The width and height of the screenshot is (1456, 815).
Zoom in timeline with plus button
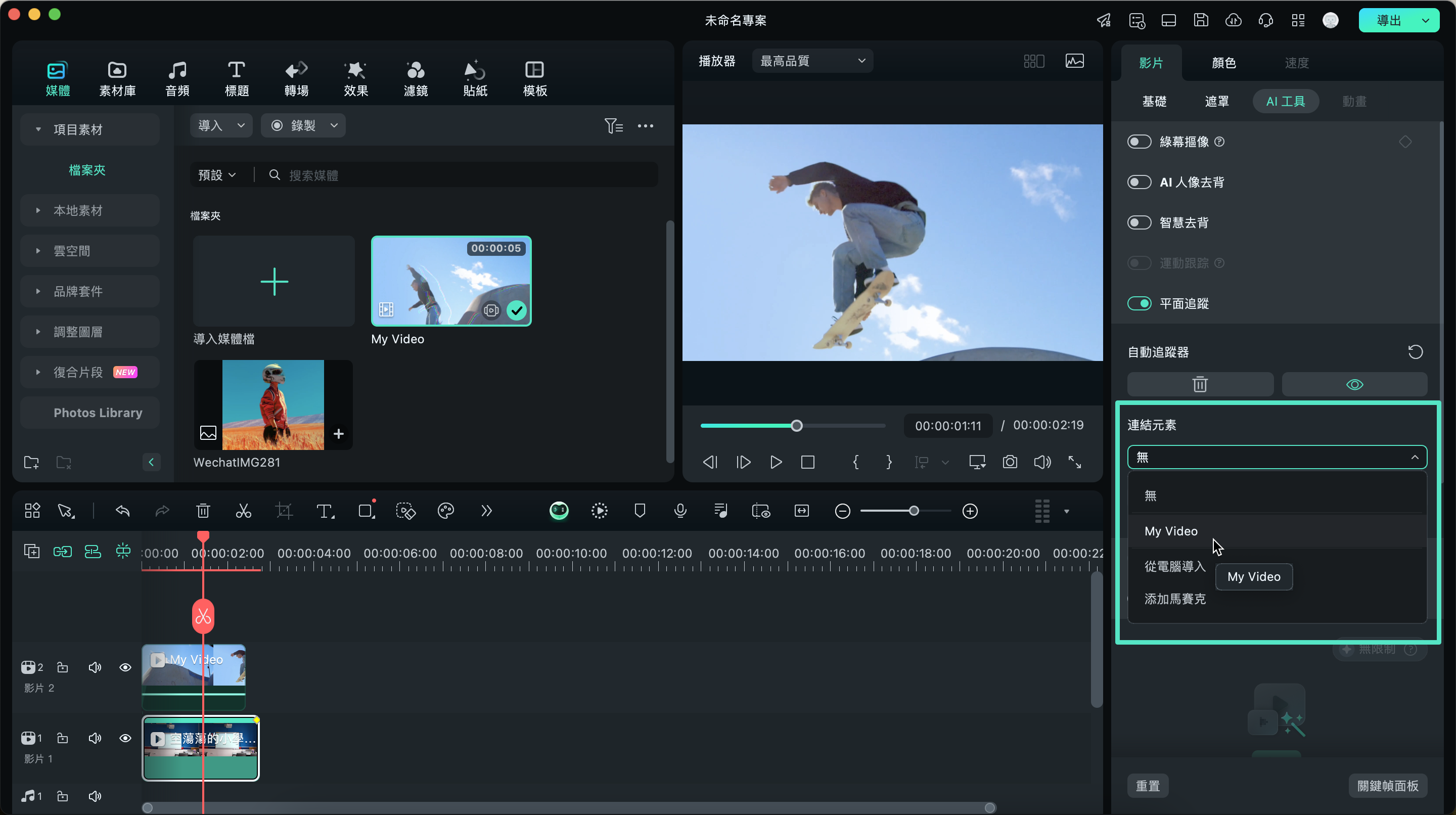[x=970, y=511]
